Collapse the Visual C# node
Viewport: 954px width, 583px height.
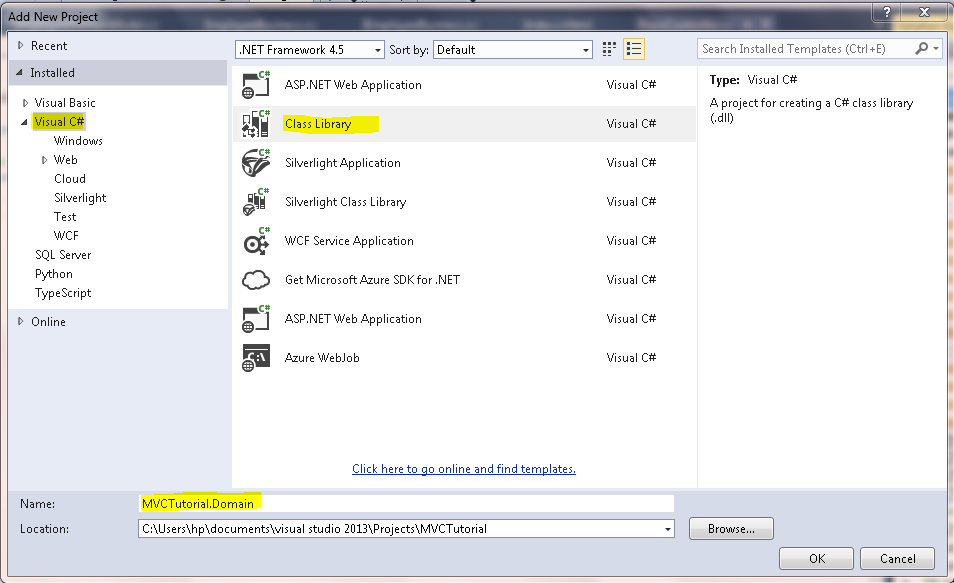(x=24, y=122)
